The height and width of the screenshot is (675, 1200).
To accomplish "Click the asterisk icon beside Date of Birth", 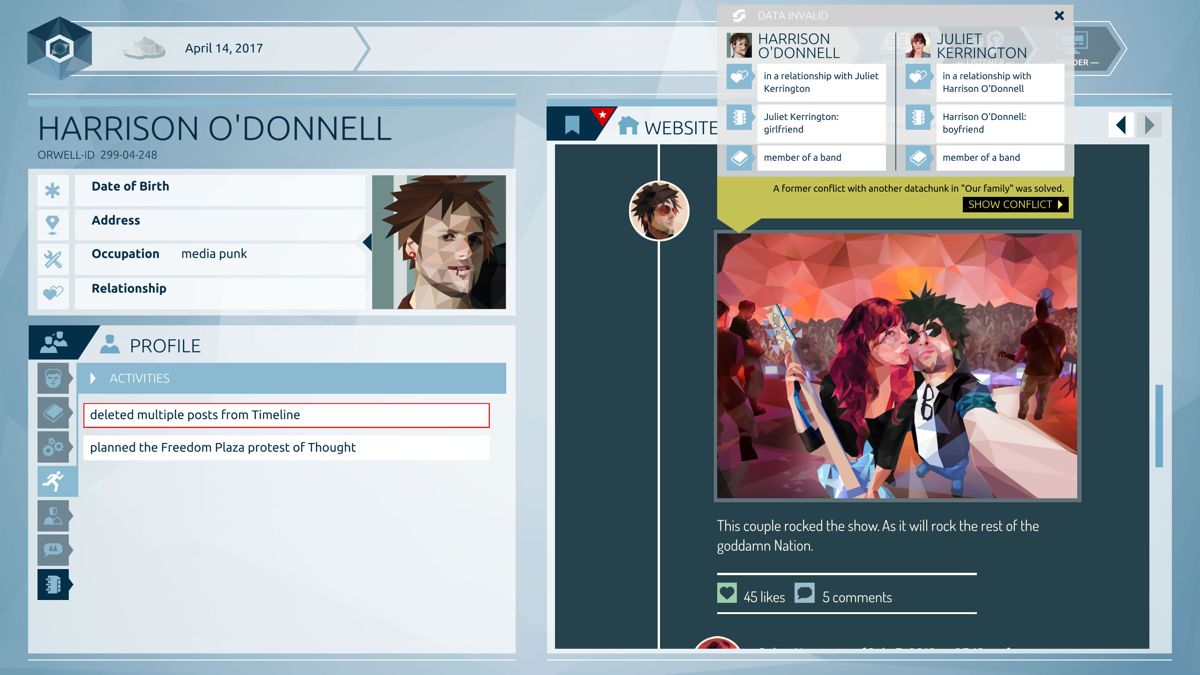I will [54, 190].
